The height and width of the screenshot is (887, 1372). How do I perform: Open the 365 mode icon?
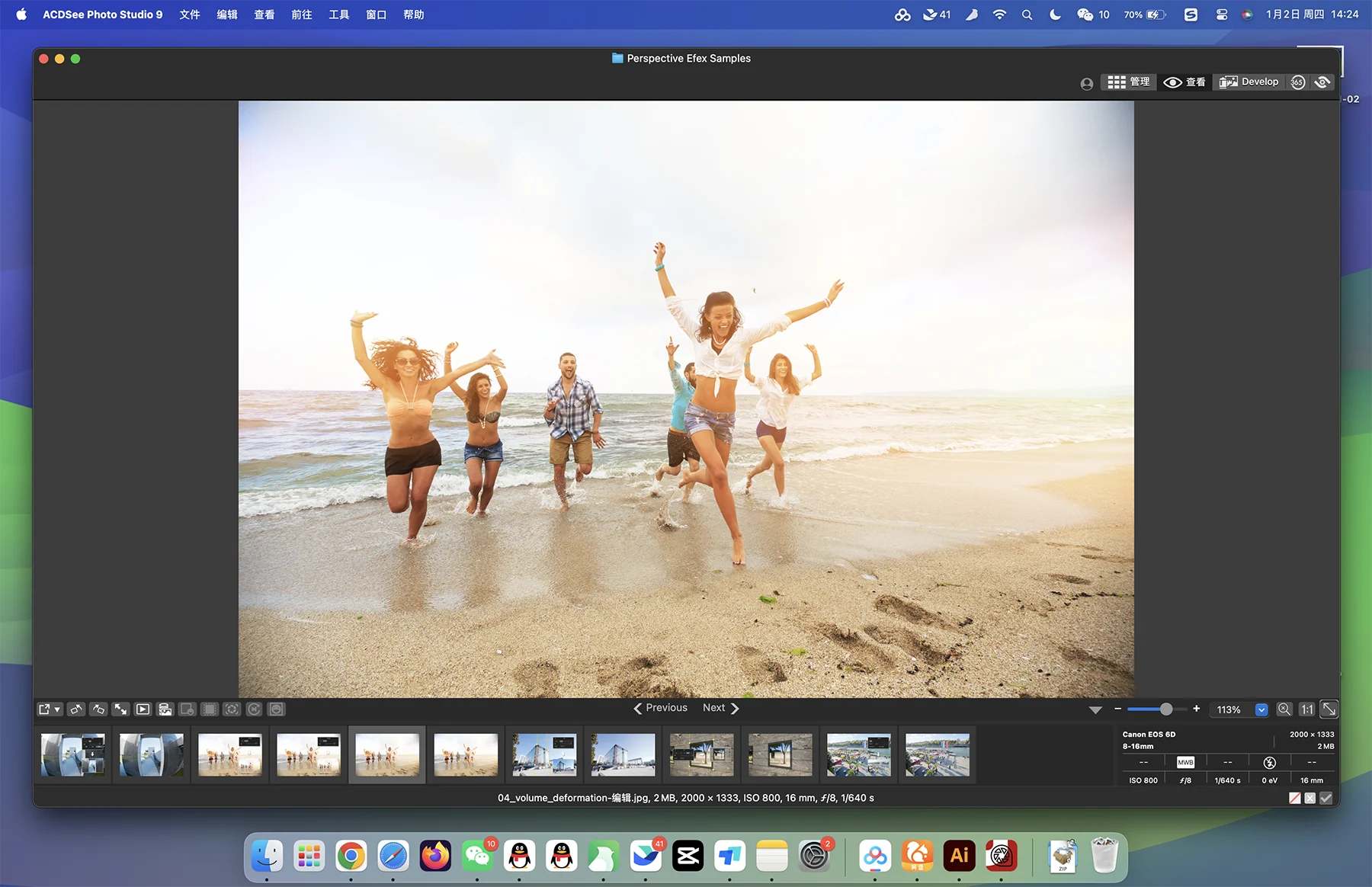pyautogui.click(x=1298, y=82)
